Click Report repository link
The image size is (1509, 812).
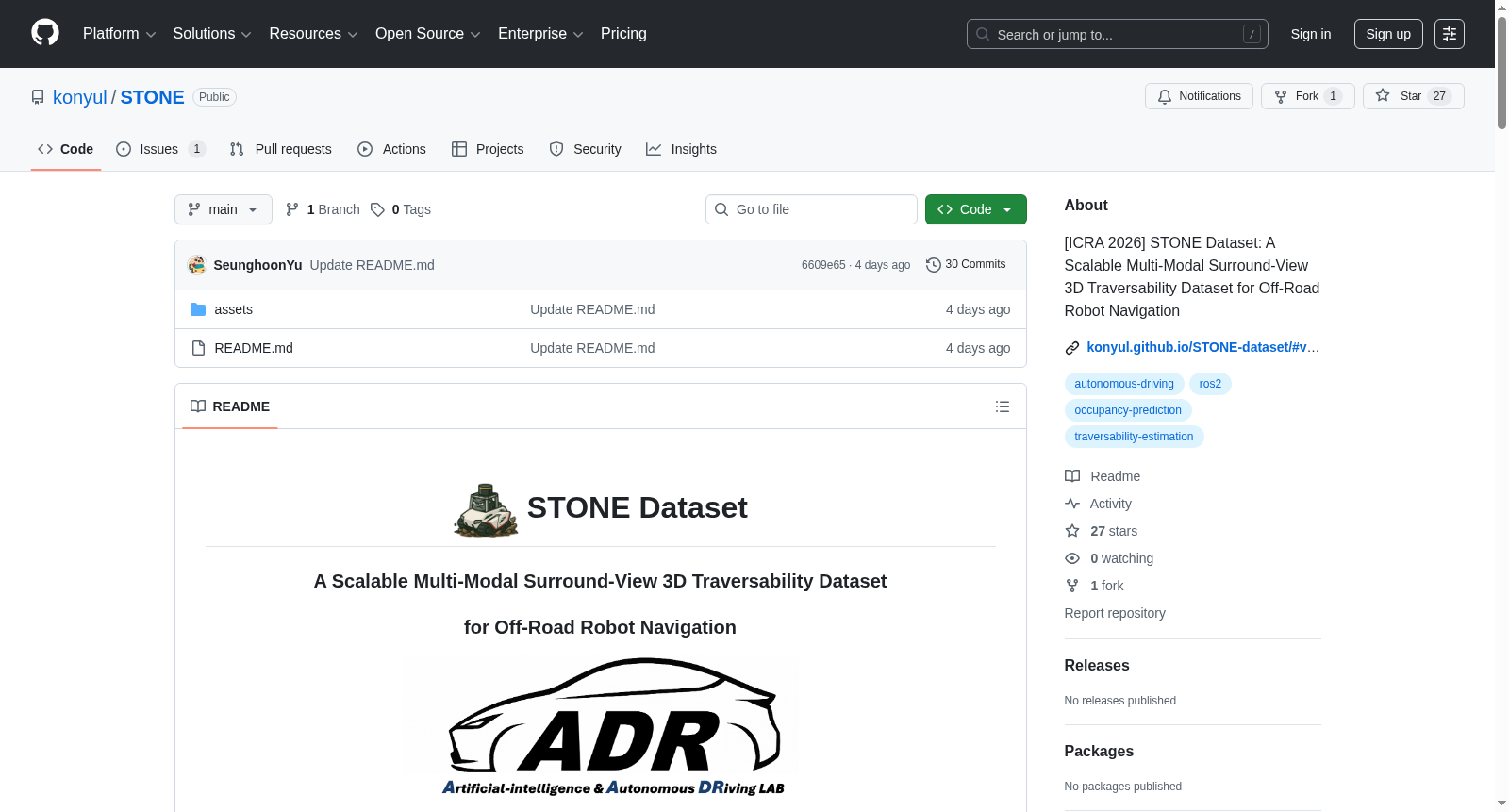(x=1115, y=613)
